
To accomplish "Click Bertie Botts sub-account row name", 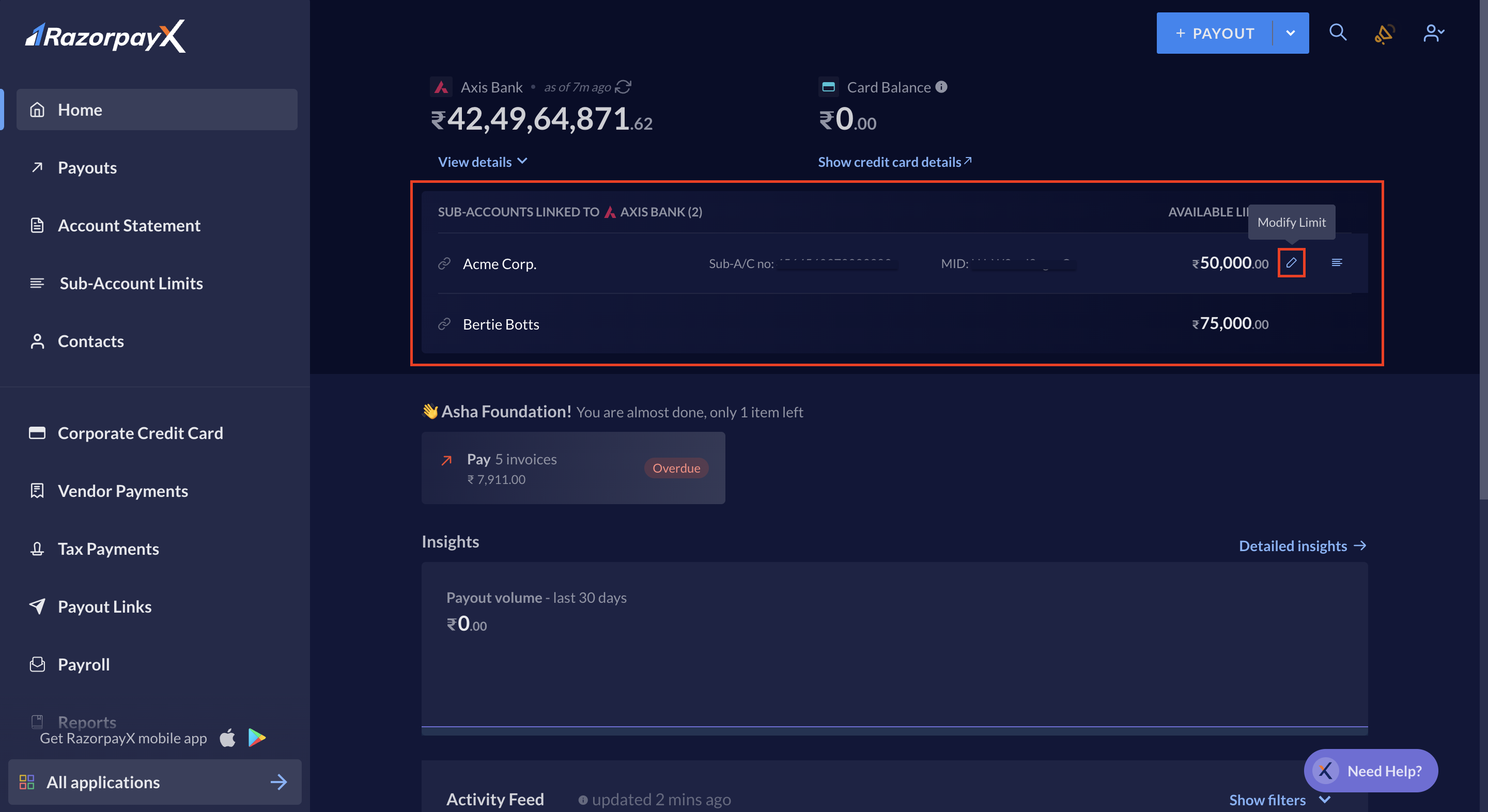I will (501, 324).
